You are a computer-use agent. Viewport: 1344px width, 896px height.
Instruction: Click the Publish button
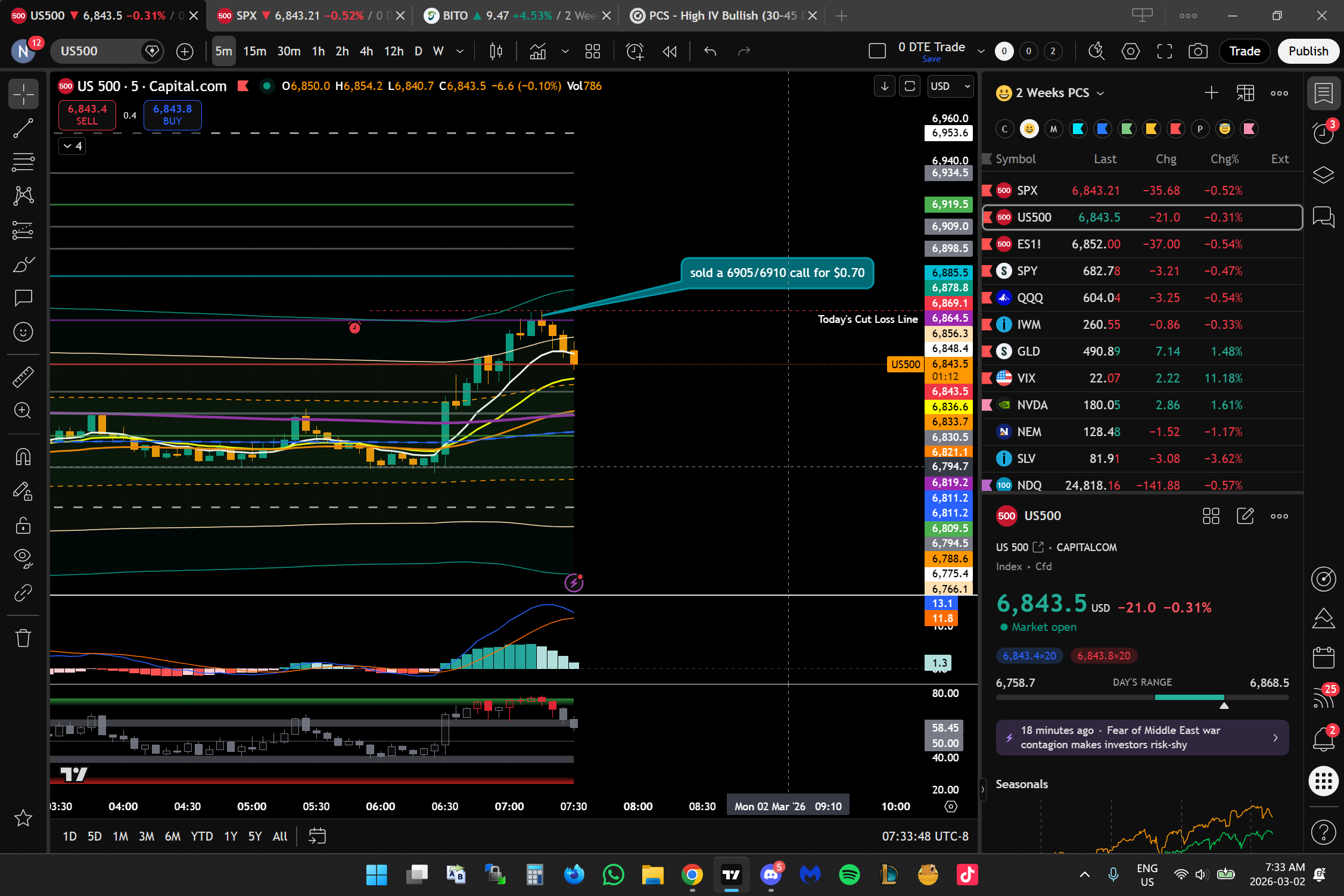coord(1308,51)
